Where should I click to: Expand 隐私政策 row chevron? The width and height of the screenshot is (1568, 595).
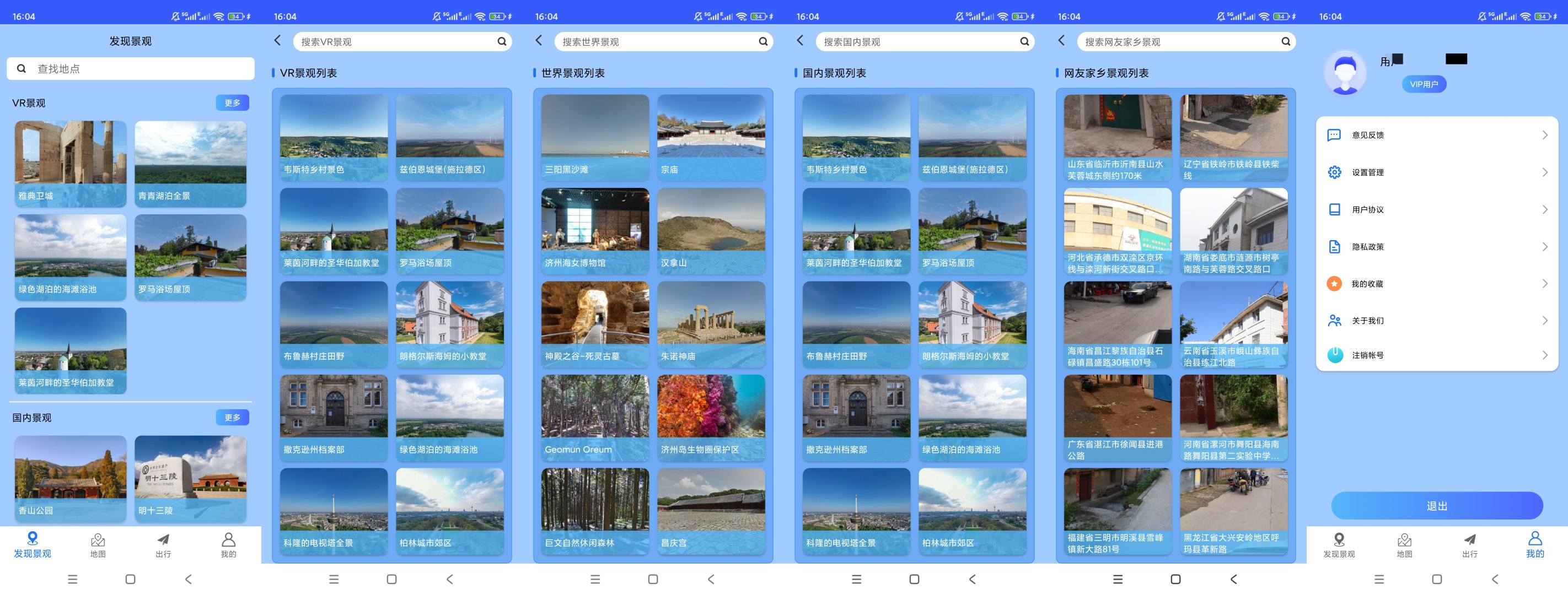tap(1544, 246)
